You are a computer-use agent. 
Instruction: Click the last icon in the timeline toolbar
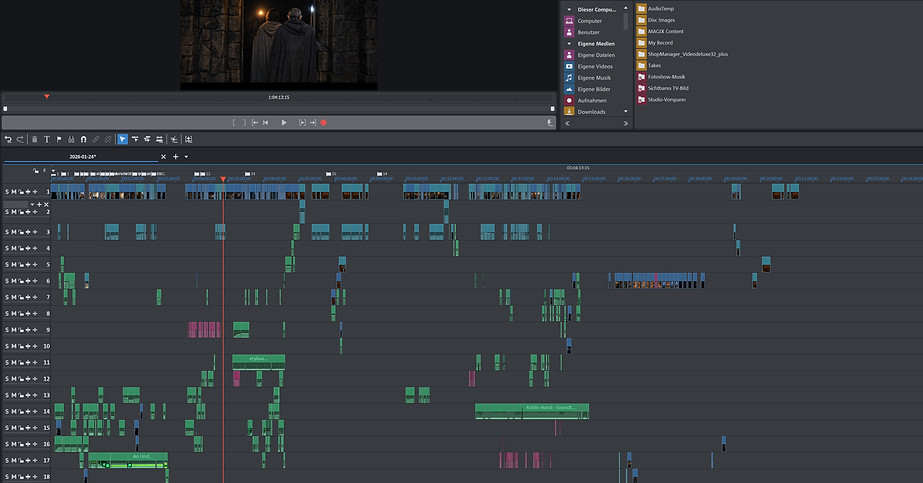pyautogui.click(x=188, y=139)
